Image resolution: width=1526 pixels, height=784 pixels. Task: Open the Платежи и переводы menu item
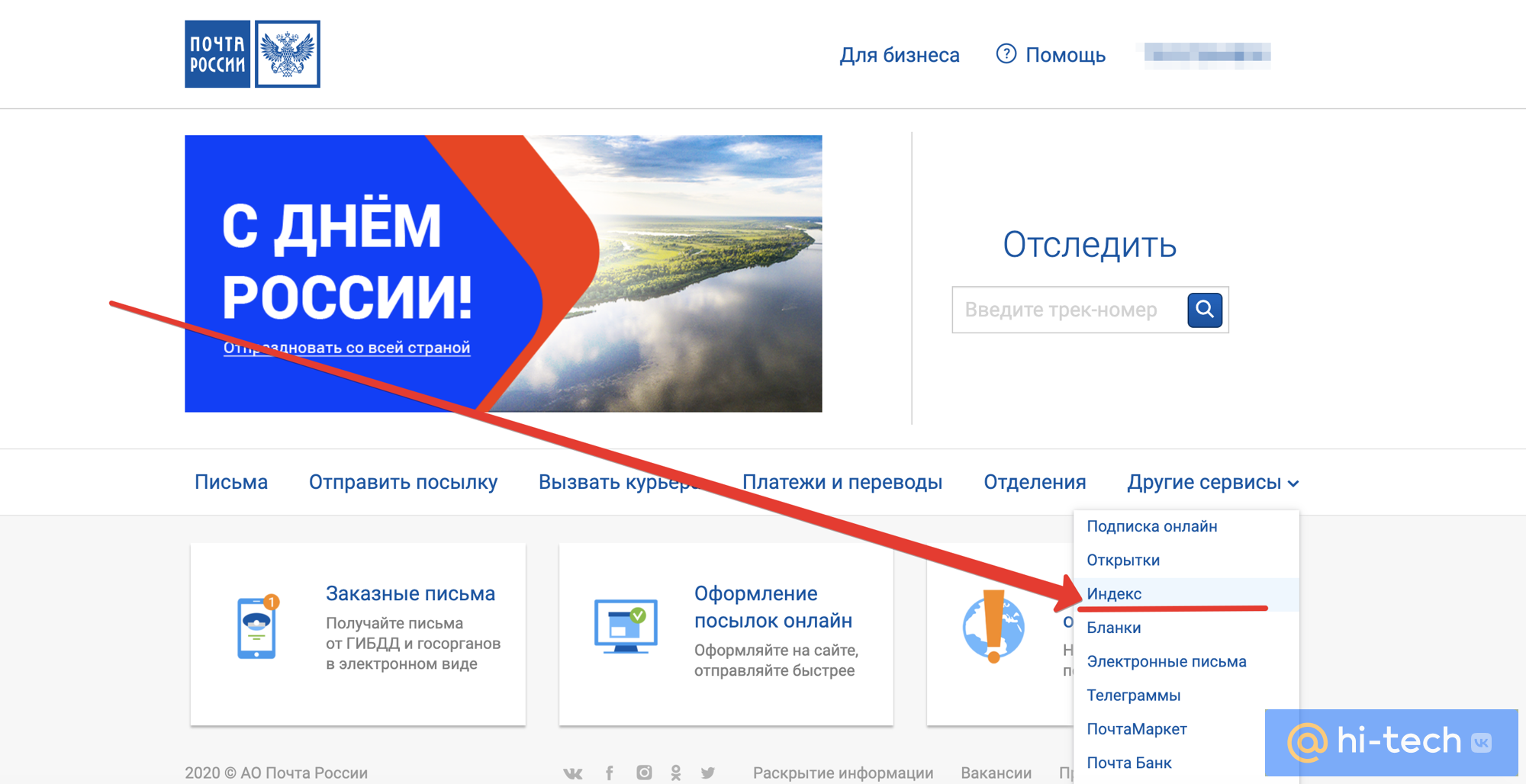[842, 482]
